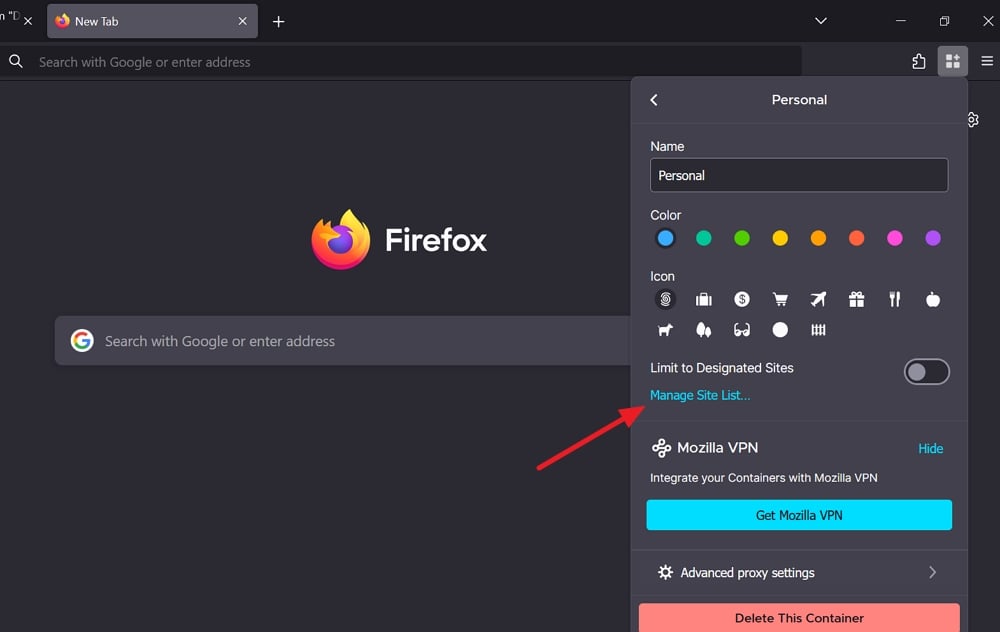Choose the purple container color
Screen dimensions: 1000x632
click(x=933, y=238)
